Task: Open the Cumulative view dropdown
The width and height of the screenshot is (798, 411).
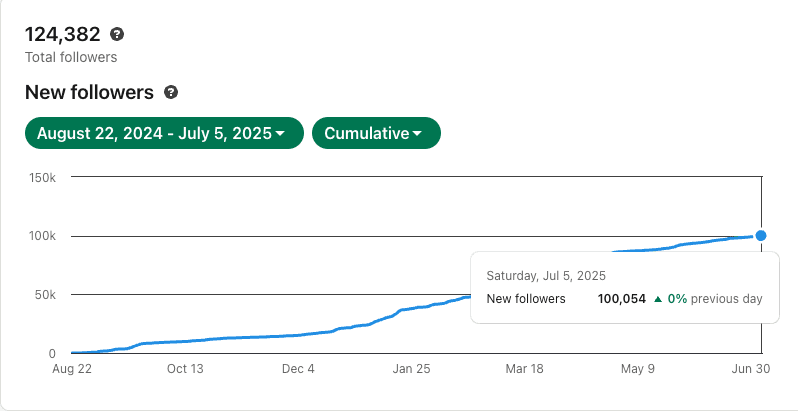Action: tap(376, 133)
